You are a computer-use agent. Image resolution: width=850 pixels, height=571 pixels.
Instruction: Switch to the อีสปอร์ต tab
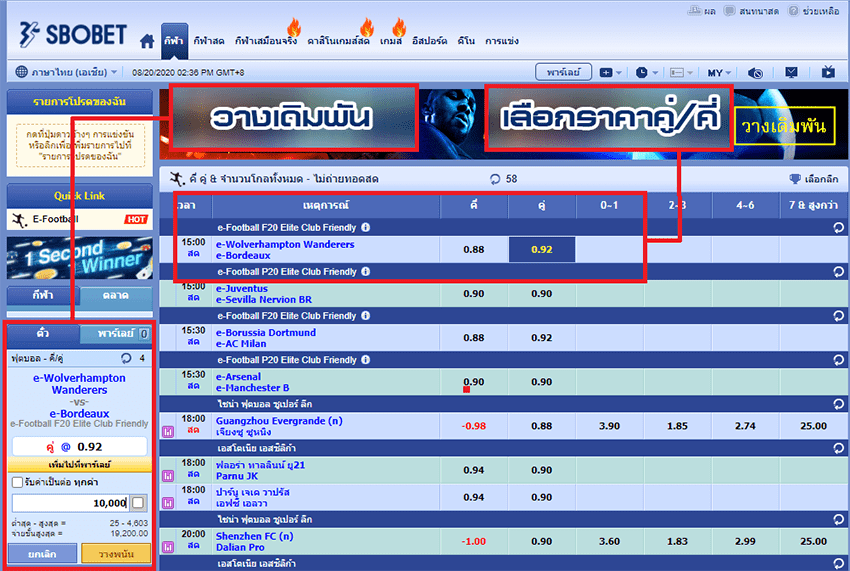[429, 41]
